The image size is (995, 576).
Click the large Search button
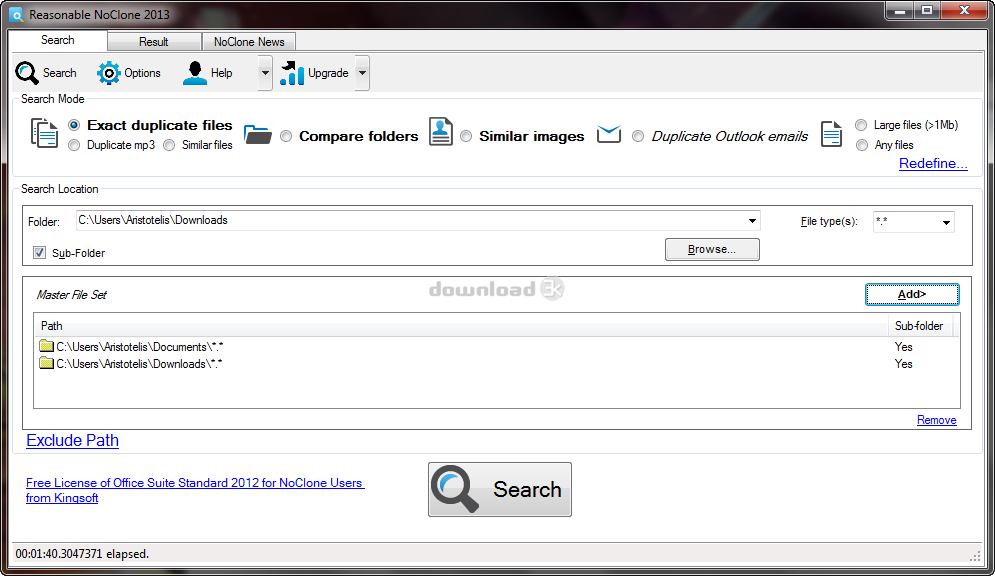(x=499, y=489)
